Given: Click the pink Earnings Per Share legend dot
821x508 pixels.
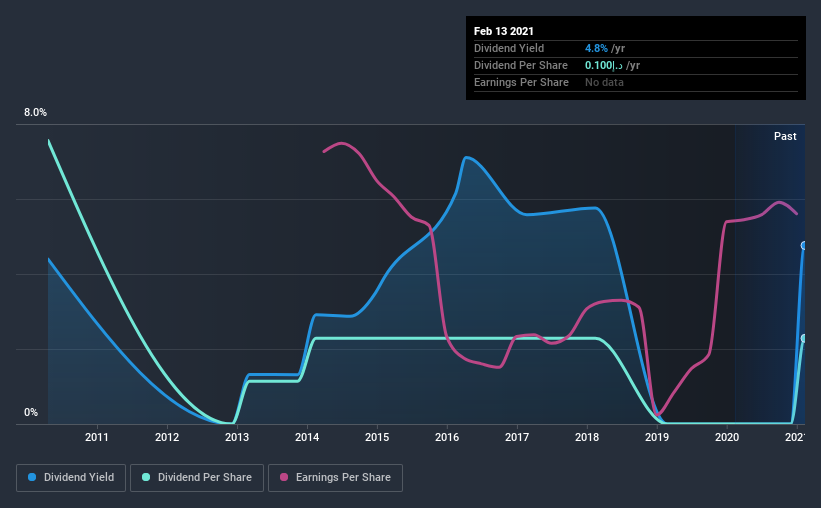Looking at the screenshot, I should (284, 477).
